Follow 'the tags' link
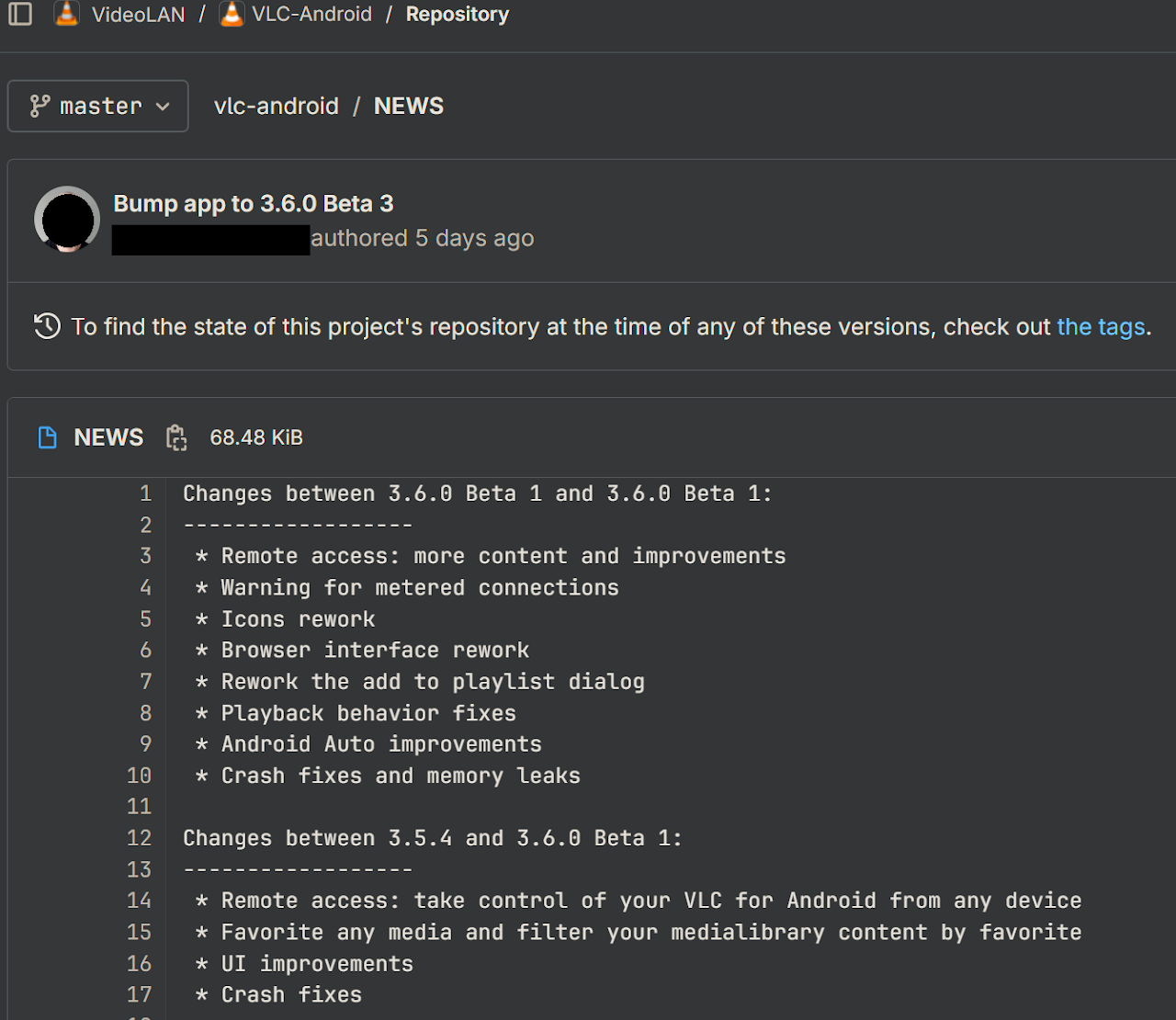 (x=1101, y=326)
